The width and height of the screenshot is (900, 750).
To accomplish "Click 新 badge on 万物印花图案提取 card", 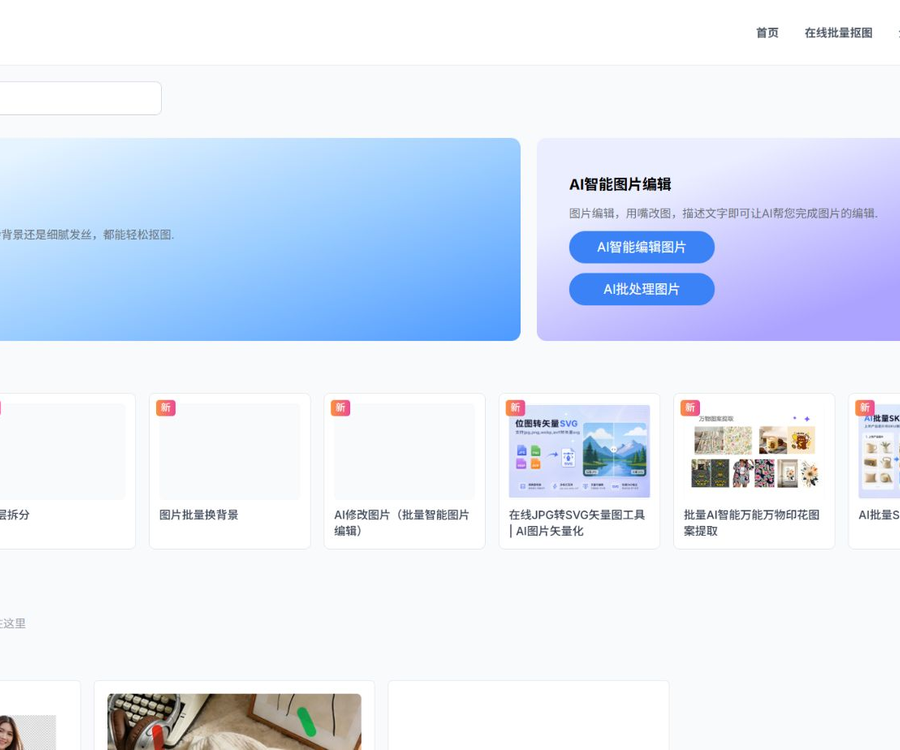I will pos(690,407).
